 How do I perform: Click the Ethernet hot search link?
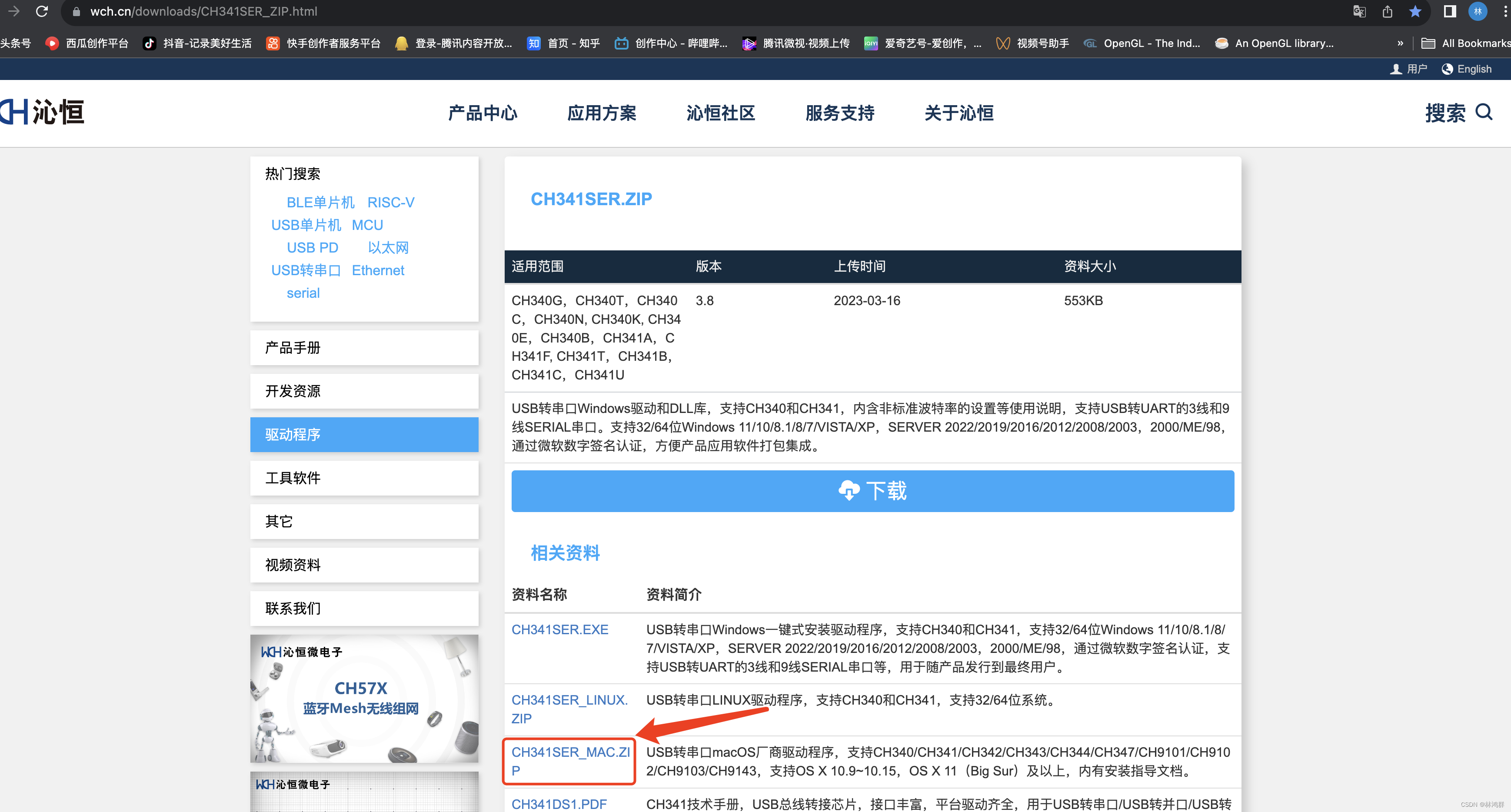click(x=378, y=270)
